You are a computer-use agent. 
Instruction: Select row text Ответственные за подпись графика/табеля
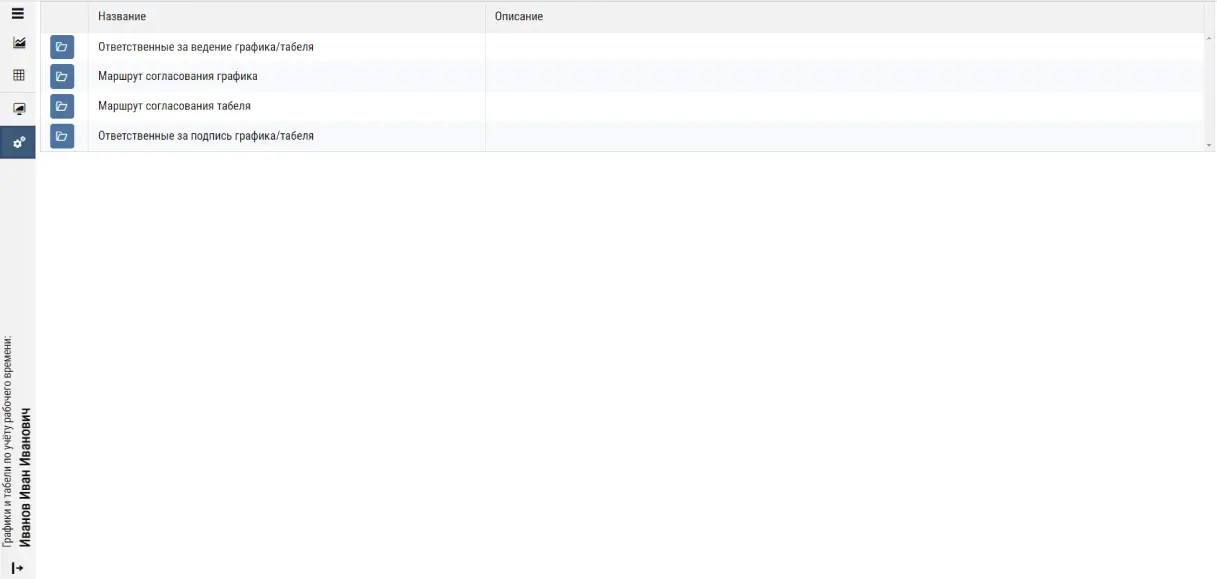tap(205, 136)
